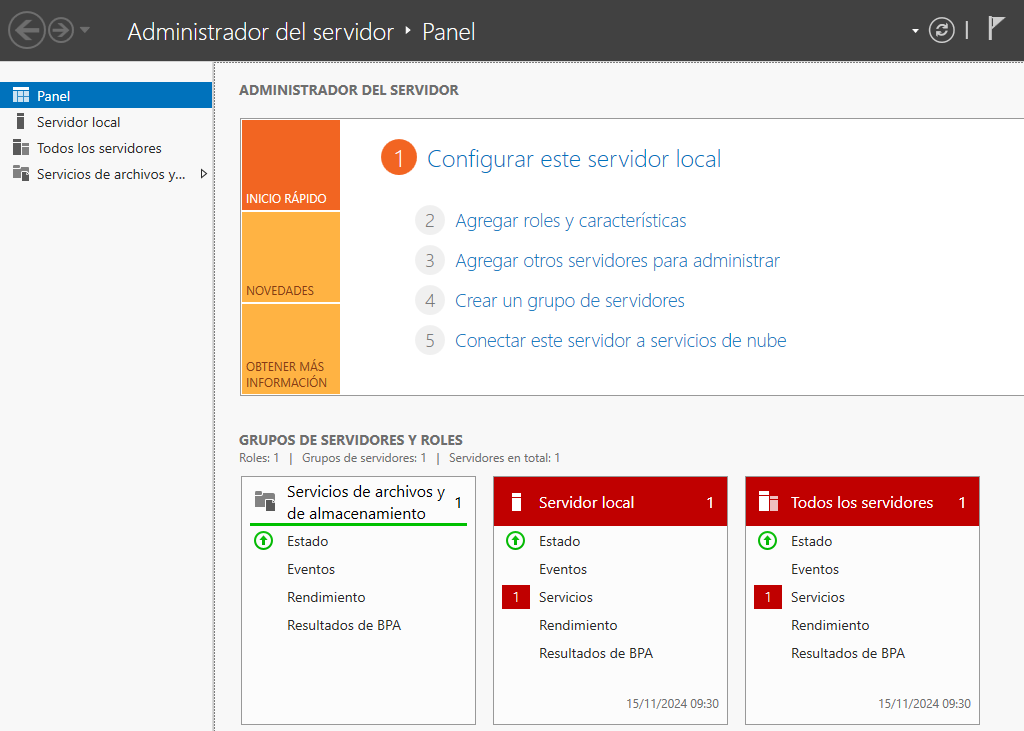Go back with the back arrow button
The width and height of the screenshot is (1024, 731).
27,30
